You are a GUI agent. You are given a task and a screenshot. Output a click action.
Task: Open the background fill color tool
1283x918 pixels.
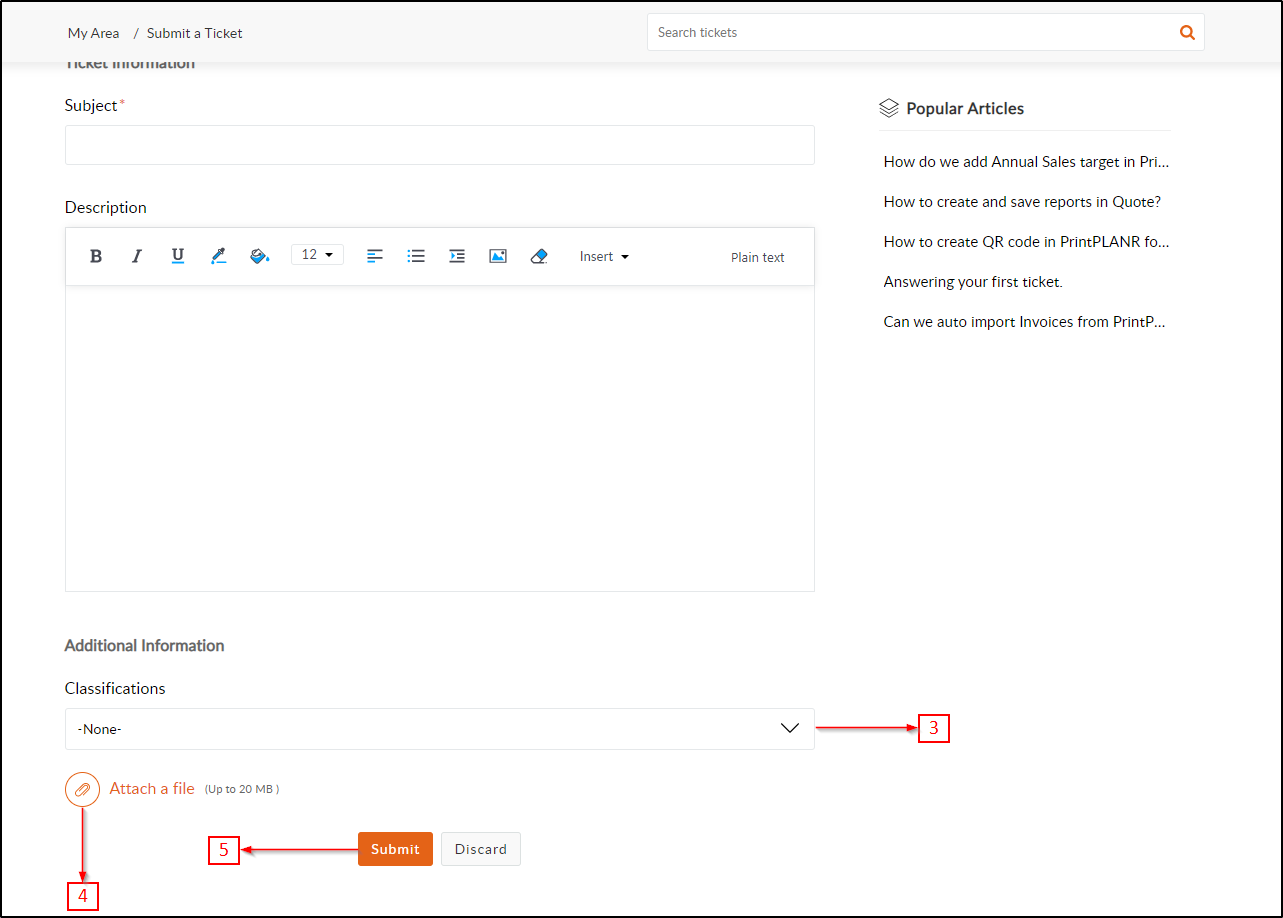260,256
